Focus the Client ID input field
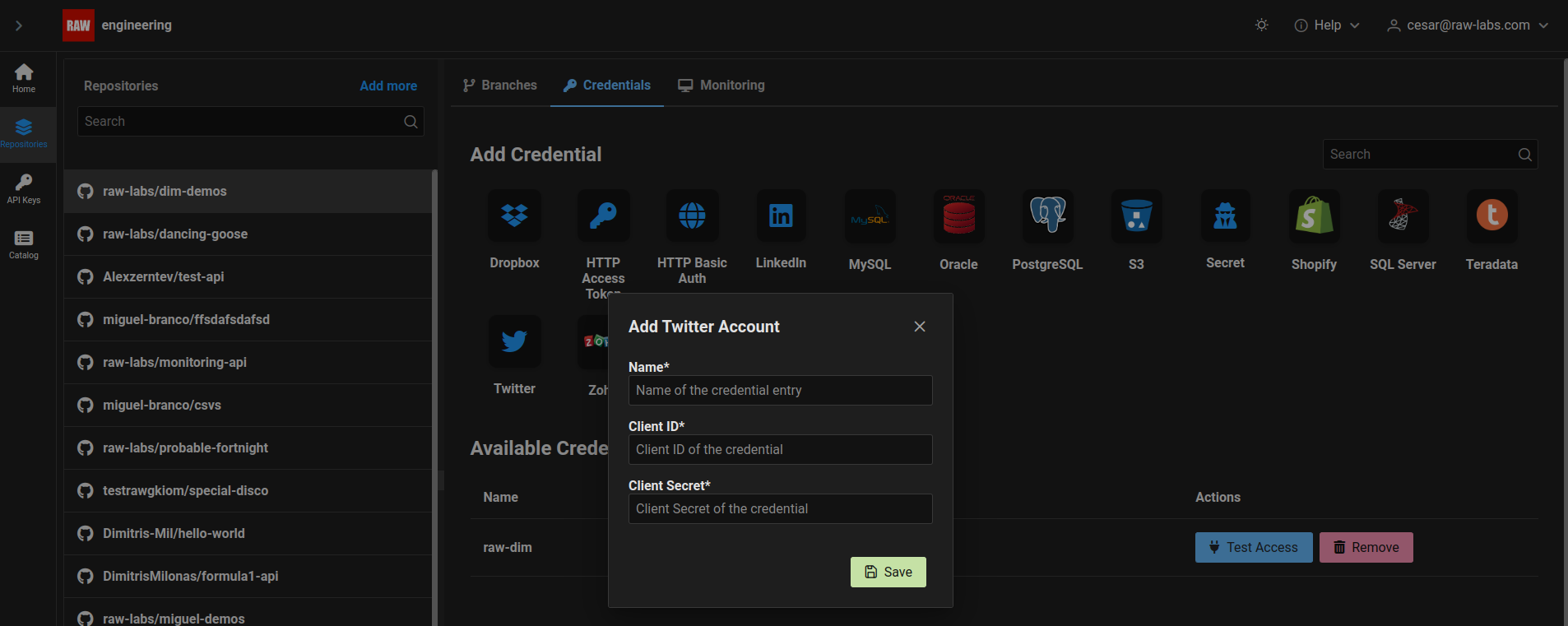Screen dimensions: 1568x626 (x=780, y=450)
